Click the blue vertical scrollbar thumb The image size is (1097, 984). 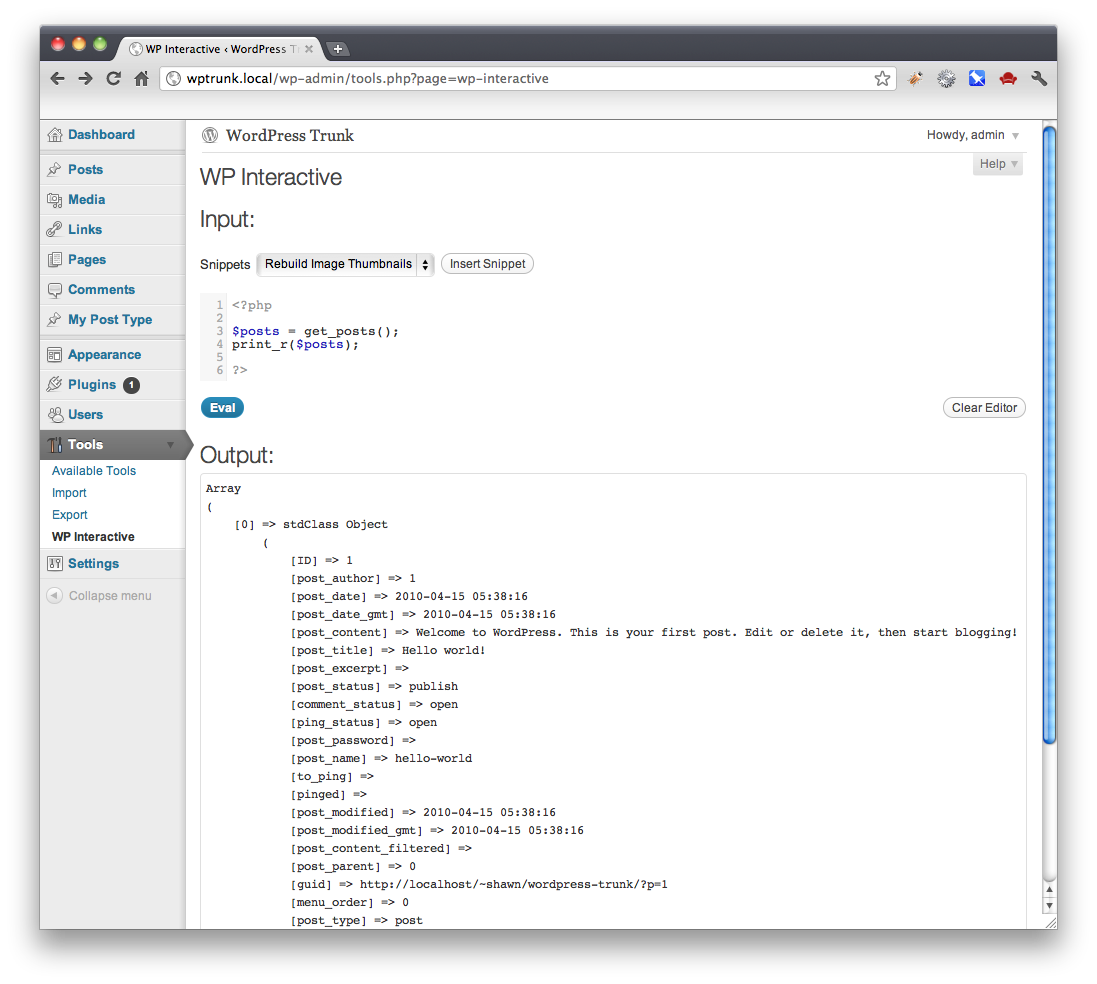click(x=1049, y=435)
